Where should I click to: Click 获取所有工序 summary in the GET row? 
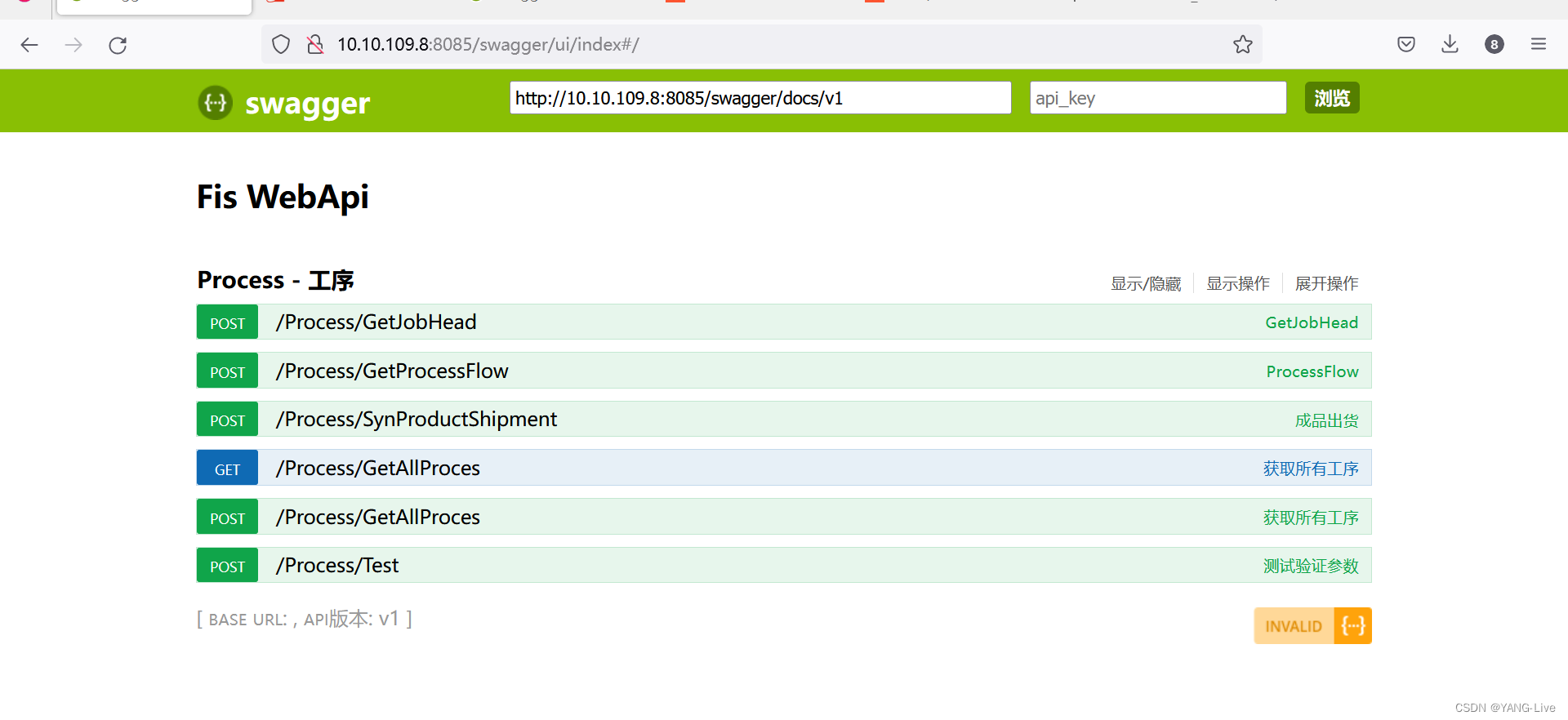(1311, 469)
